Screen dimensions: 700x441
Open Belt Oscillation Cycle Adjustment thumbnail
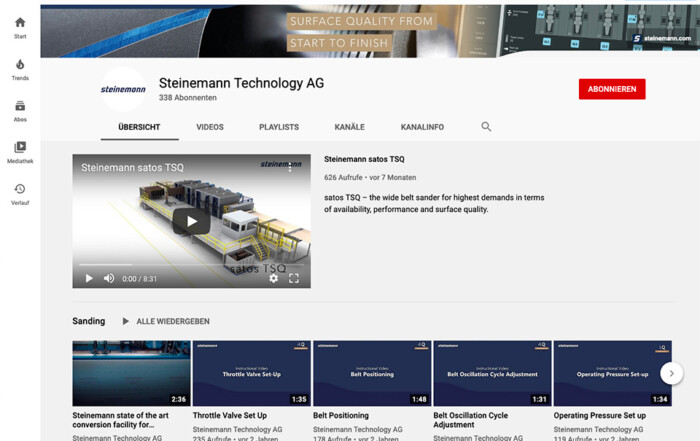point(492,373)
